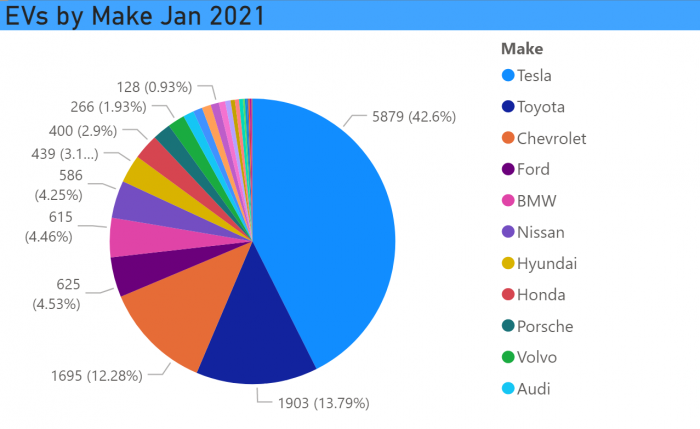This screenshot has height=429, width=700.
Task: Select the 625 (4.53%) data label
Action: pyautogui.click(x=57, y=294)
